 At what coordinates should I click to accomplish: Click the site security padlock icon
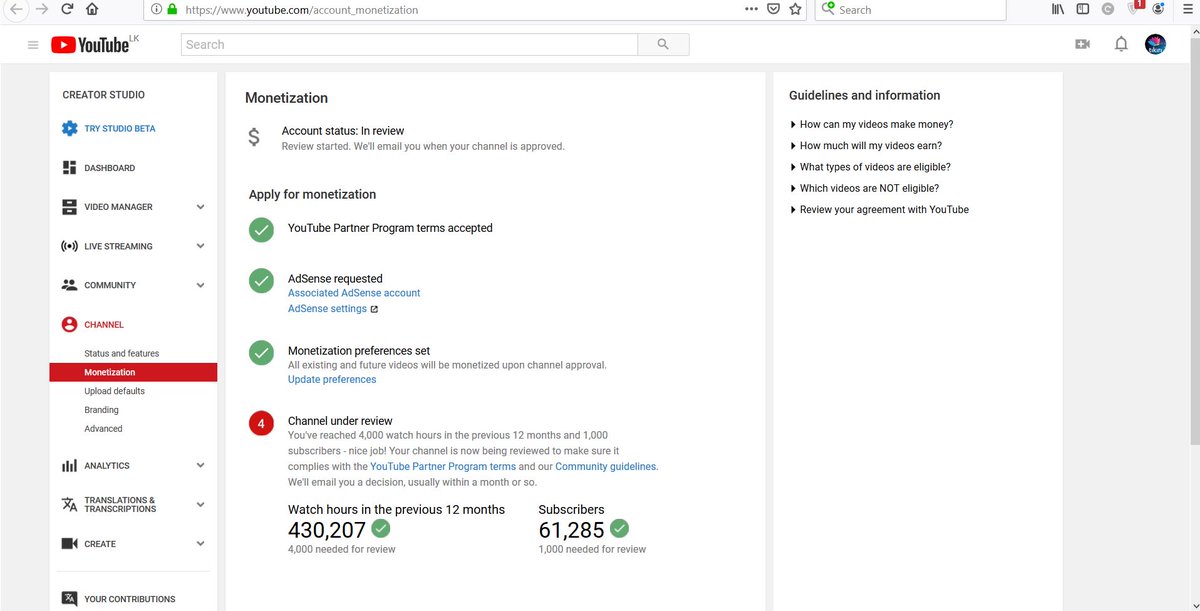[172, 9]
